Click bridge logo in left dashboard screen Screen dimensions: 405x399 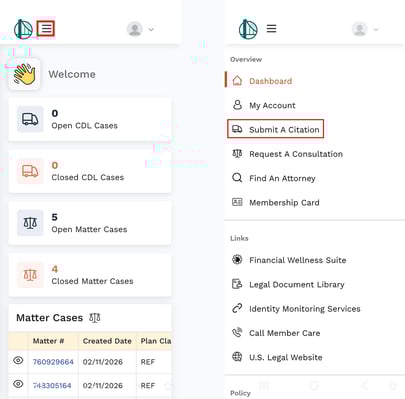coord(23,29)
